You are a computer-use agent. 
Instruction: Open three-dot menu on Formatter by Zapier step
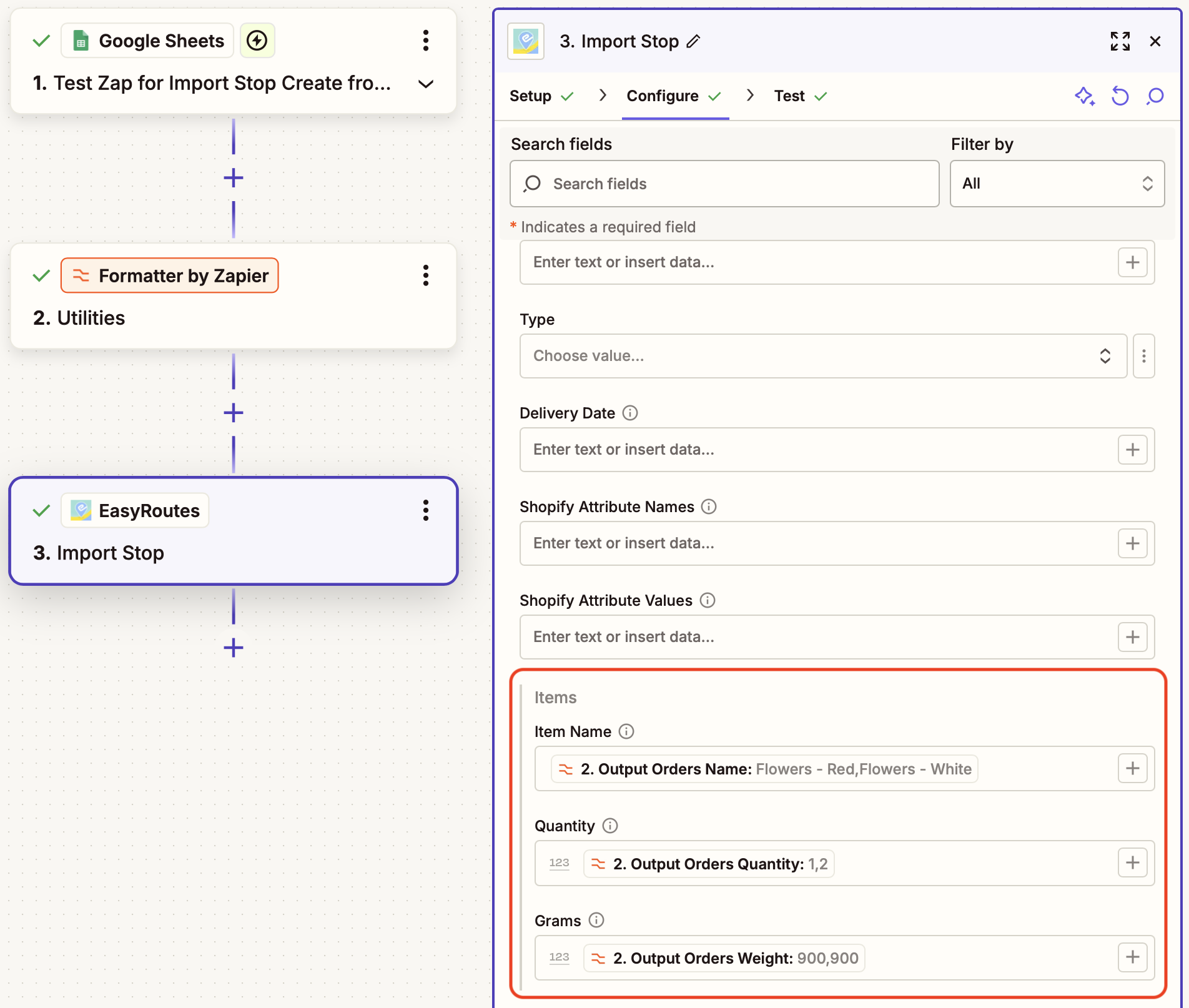click(426, 275)
